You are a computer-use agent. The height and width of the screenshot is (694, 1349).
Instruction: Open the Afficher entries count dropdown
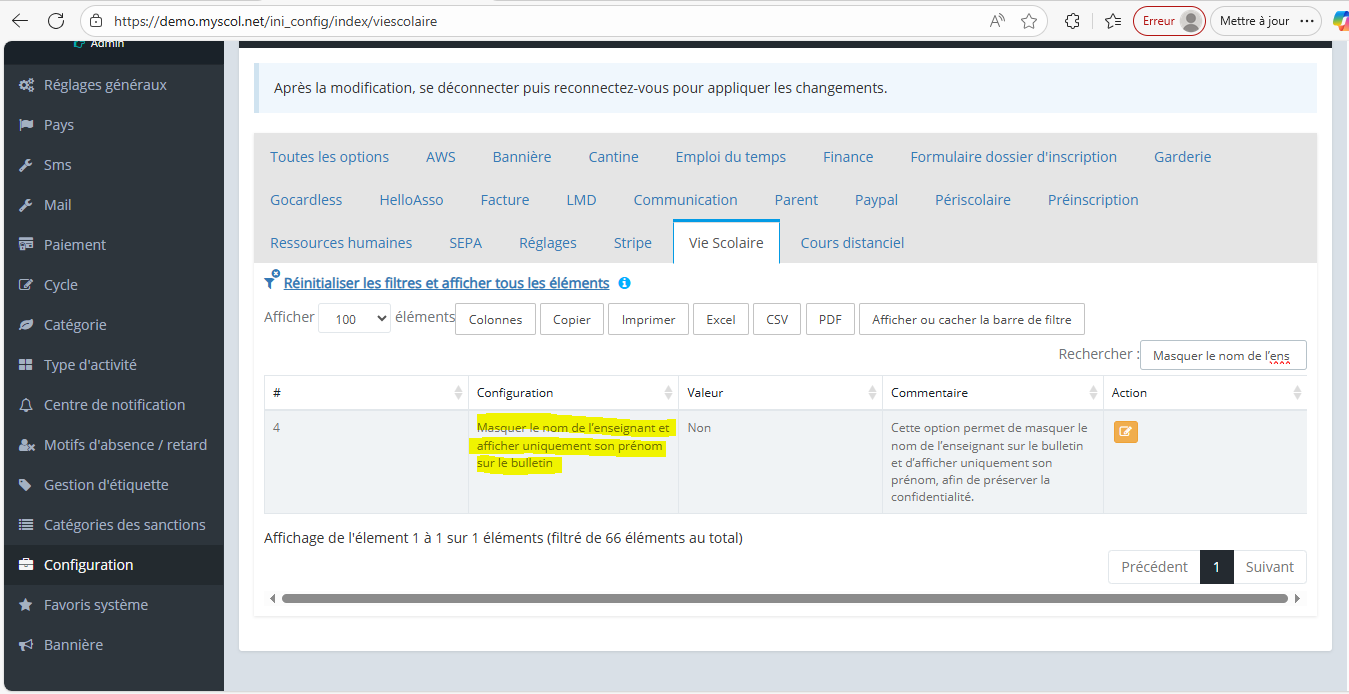tap(354, 319)
